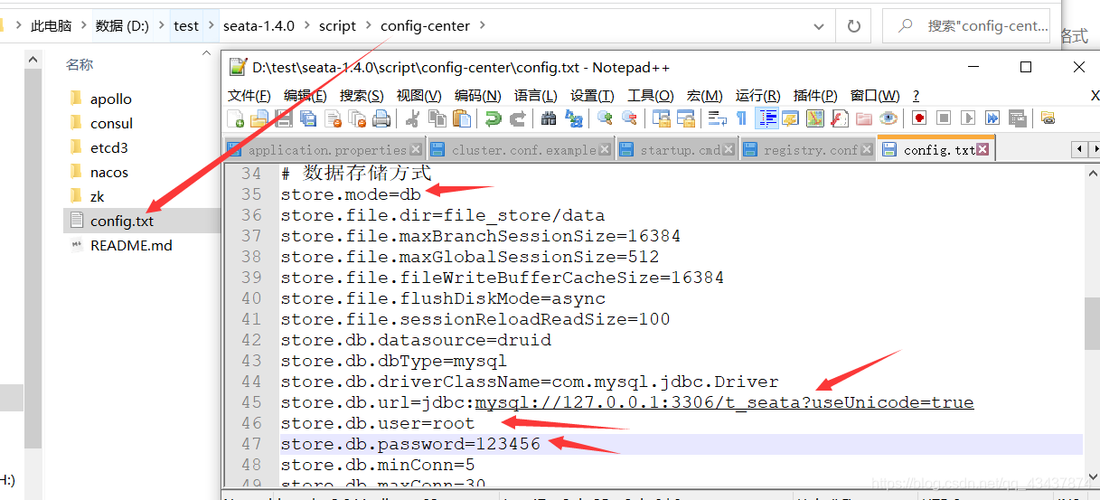1100x500 pixels.
Task: Open the Document map icon
Action: click(x=815, y=119)
